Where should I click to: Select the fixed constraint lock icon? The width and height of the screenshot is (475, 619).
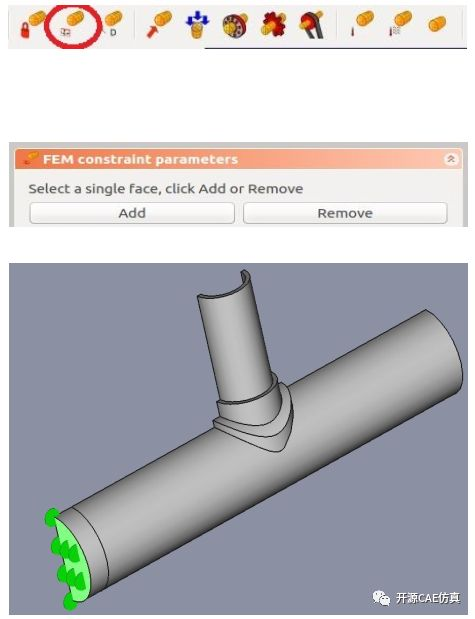[x=32, y=24]
